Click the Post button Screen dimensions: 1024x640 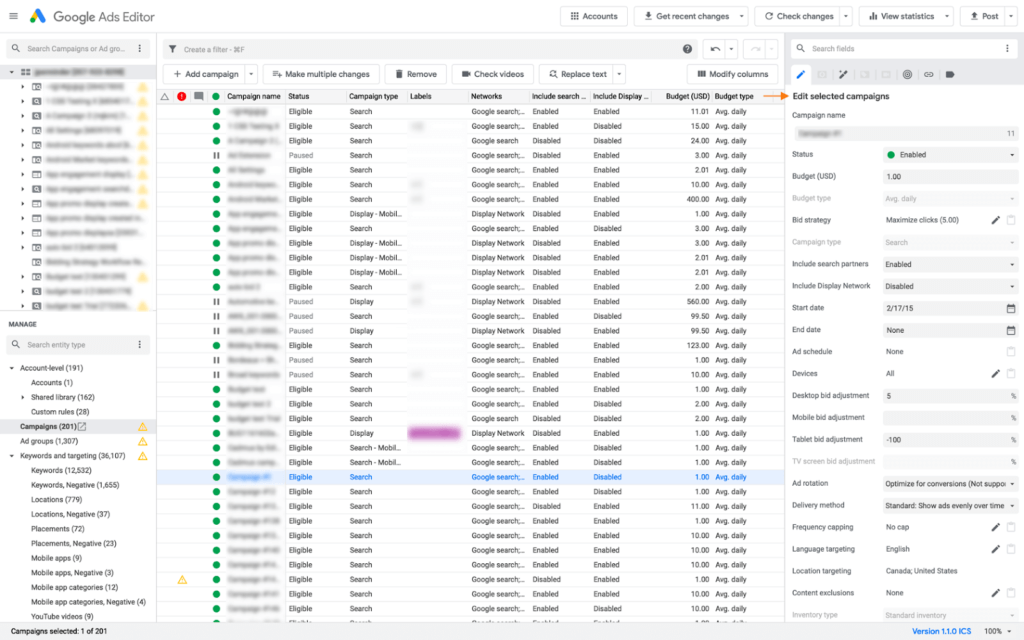pyautogui.click(x=984, y=16)
